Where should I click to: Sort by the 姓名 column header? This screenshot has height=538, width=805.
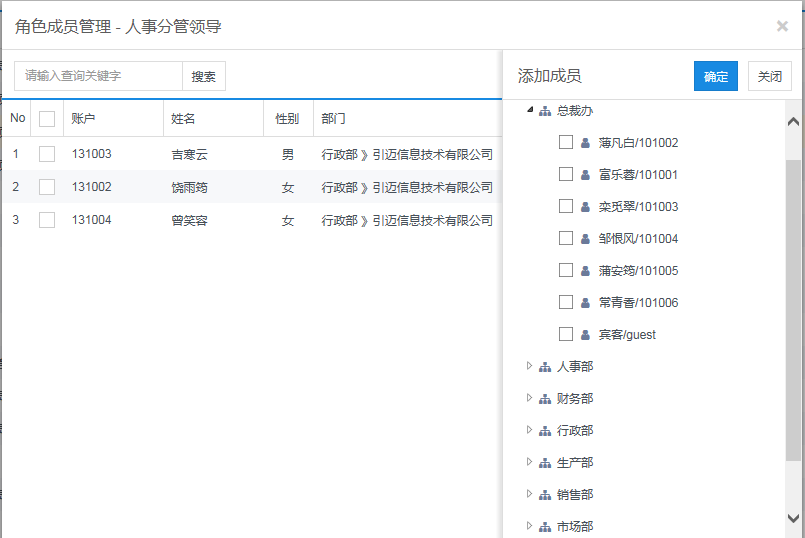[x=183, y=119]
